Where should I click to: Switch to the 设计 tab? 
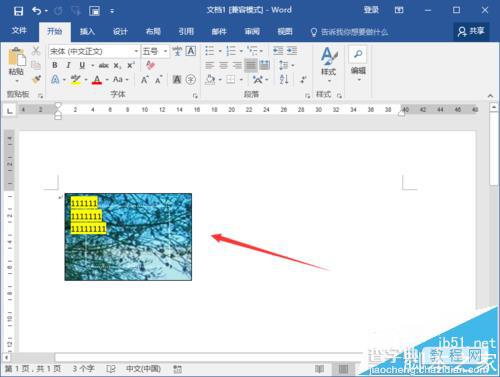(x=120, y=32)
